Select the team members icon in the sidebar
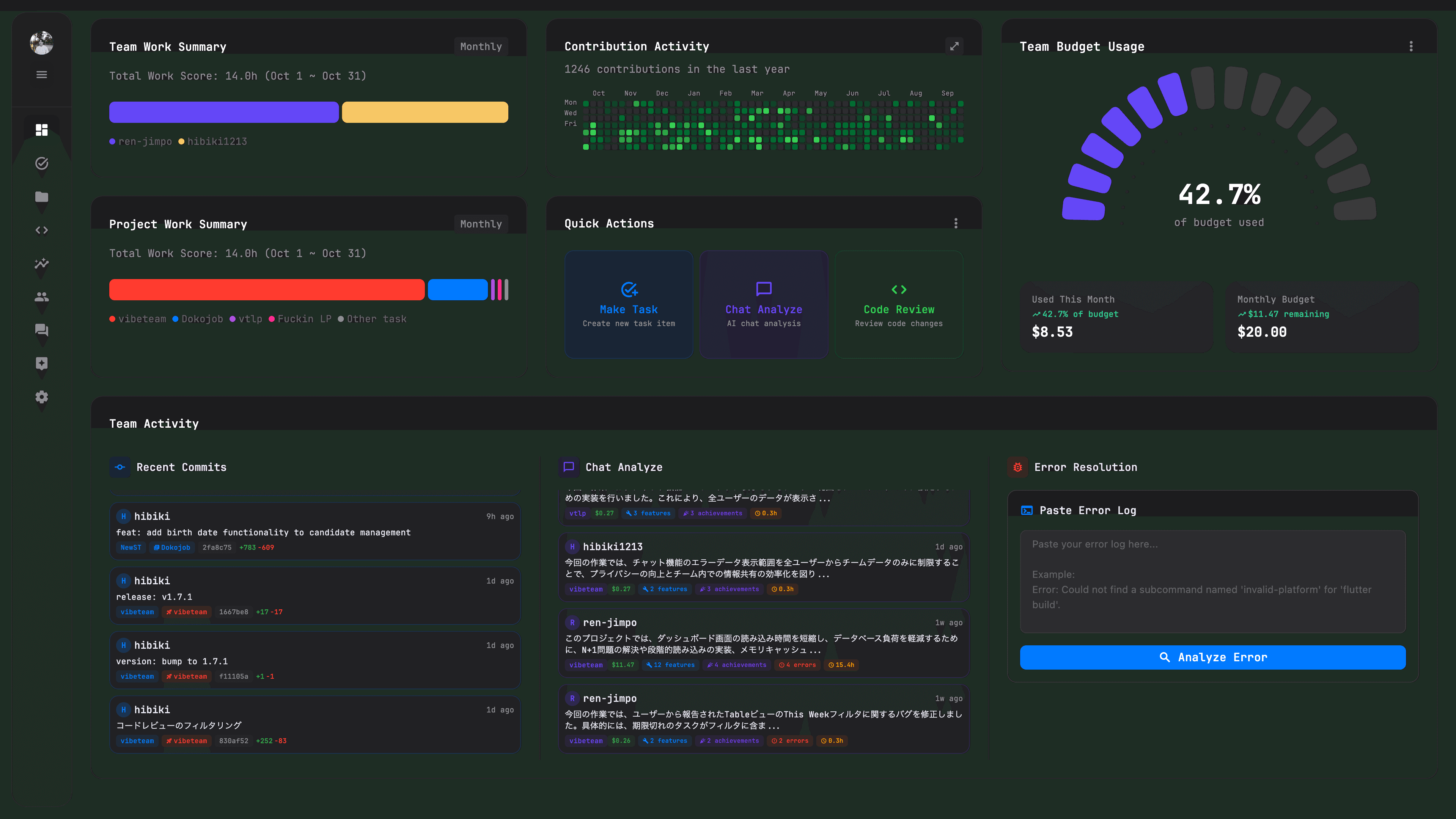 coord(41,297)
